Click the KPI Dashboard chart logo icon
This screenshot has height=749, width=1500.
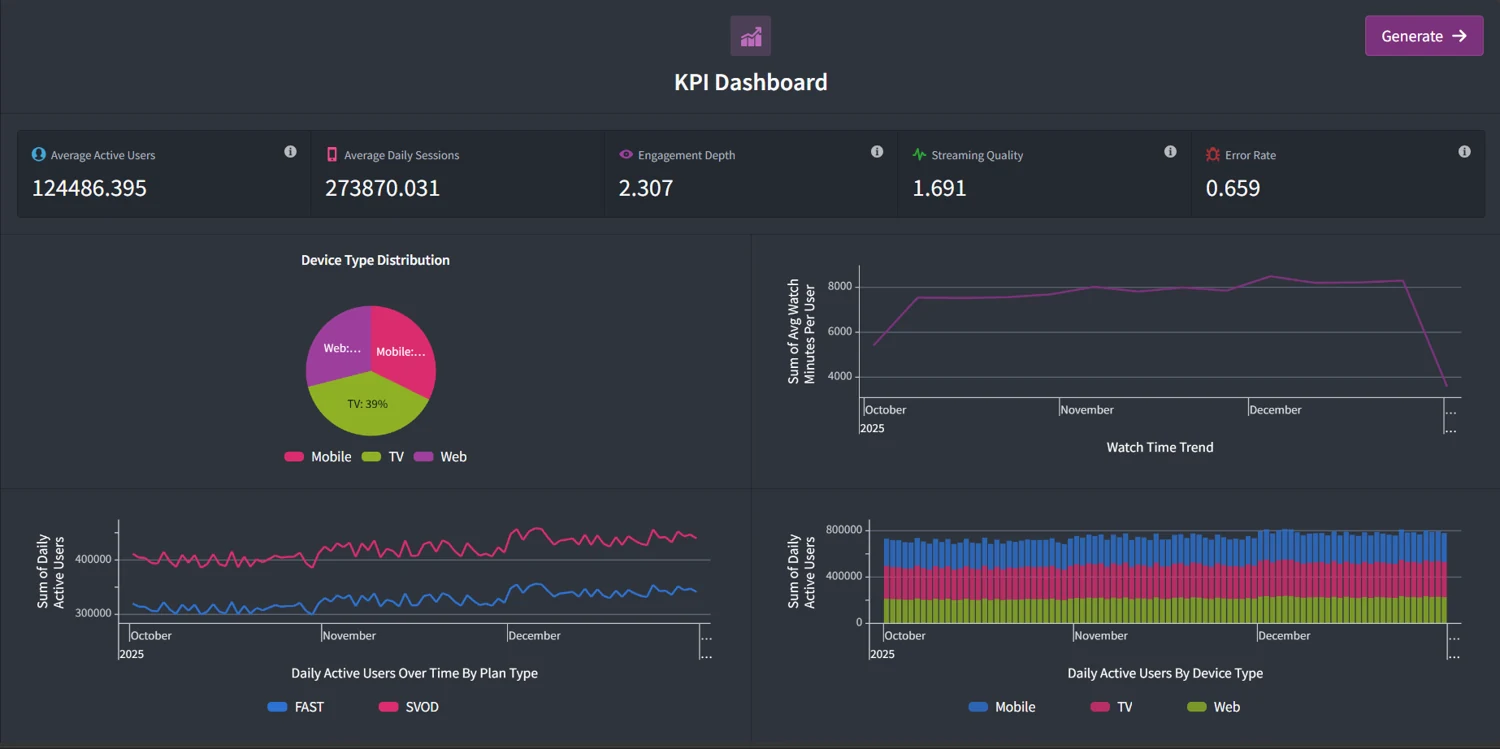point(751,36)
